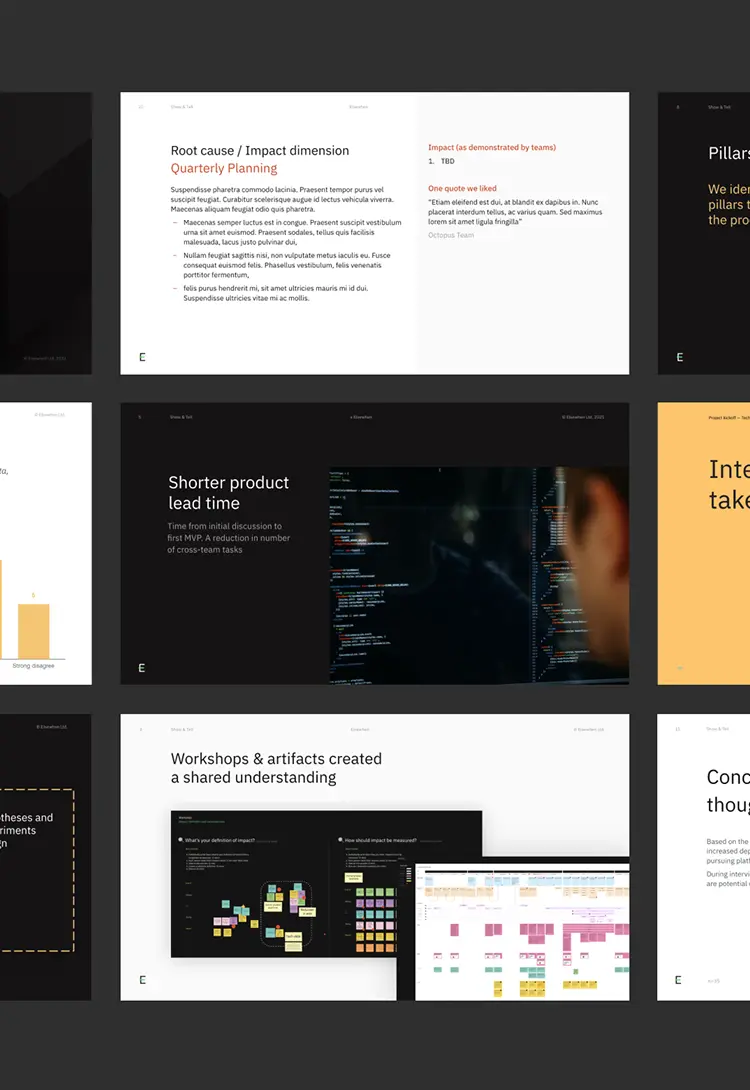Select the pink timeline board screenshot
The width and height of the screenshot is (750, 1090).
(522, 932)
